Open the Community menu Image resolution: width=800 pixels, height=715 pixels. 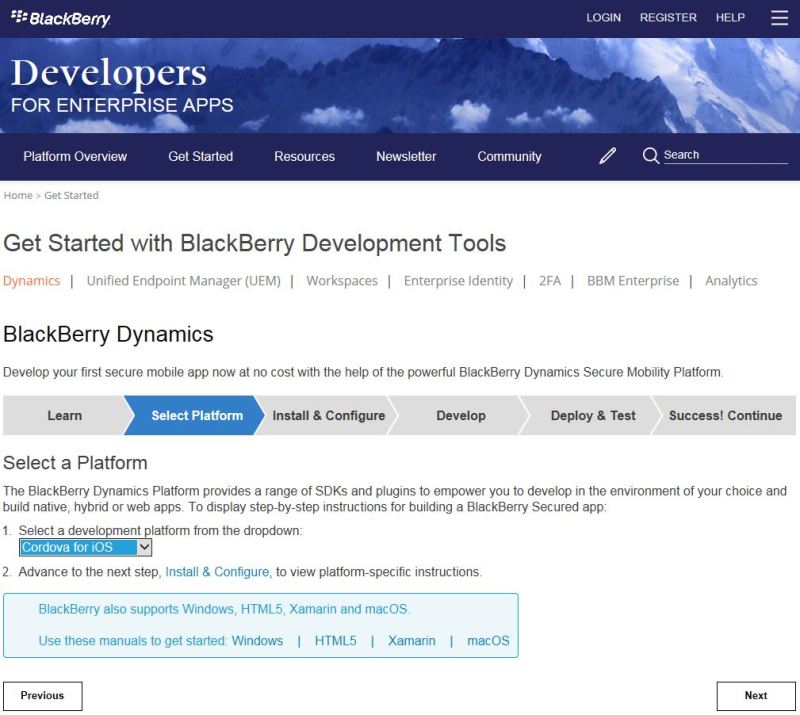pyautogui.click(x=509, y=156)
